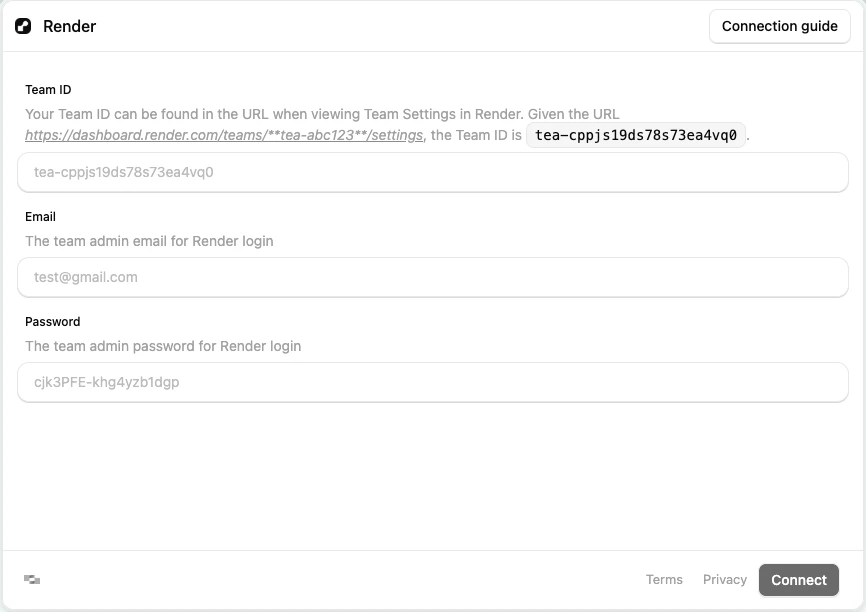This screenshot has height=612, width=866.
Task: Focus the Password input field
Action: 432,382
